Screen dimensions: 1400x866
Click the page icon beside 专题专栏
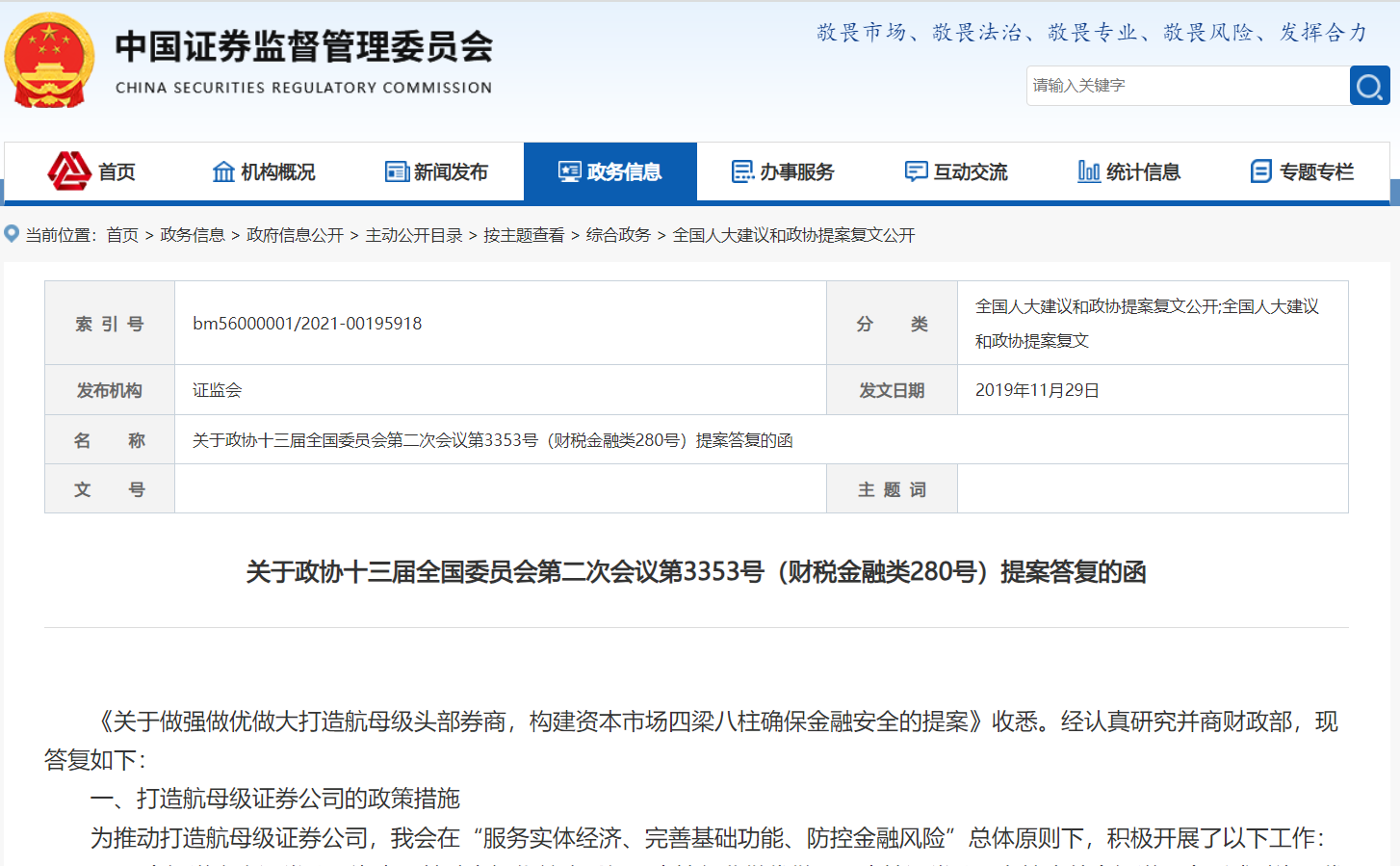pyautogui.click(x=1260, y=171)
